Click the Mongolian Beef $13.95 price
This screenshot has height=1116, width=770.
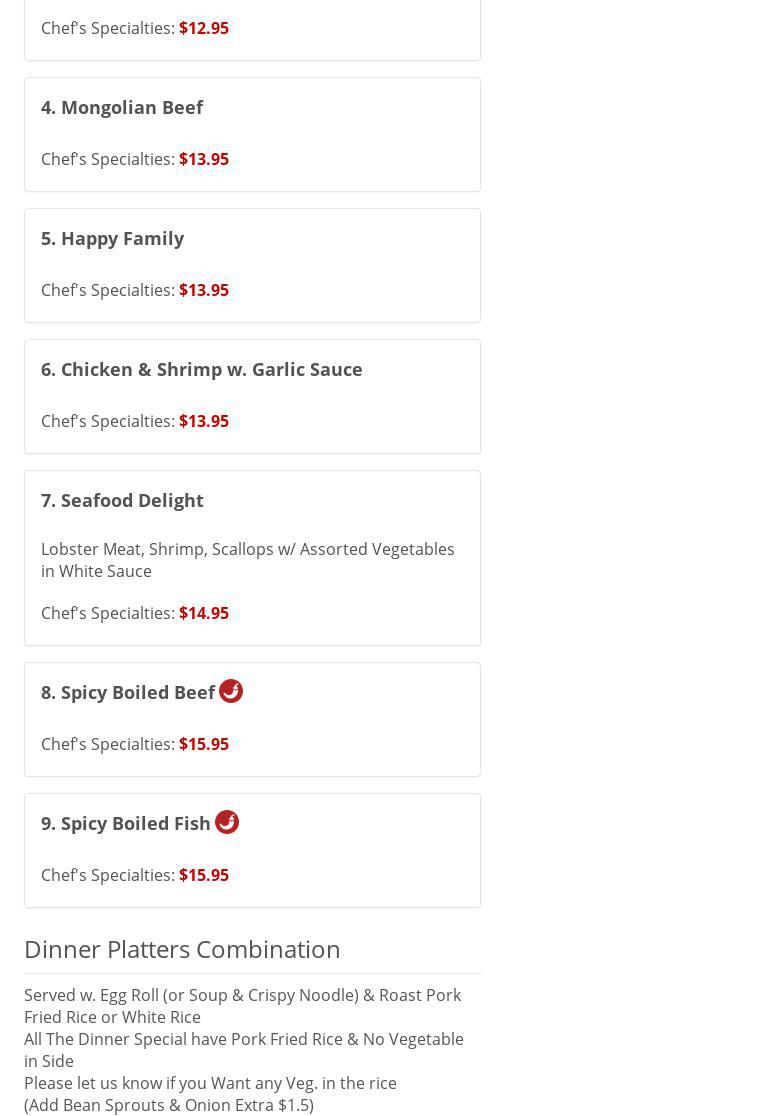coord(203,159)
